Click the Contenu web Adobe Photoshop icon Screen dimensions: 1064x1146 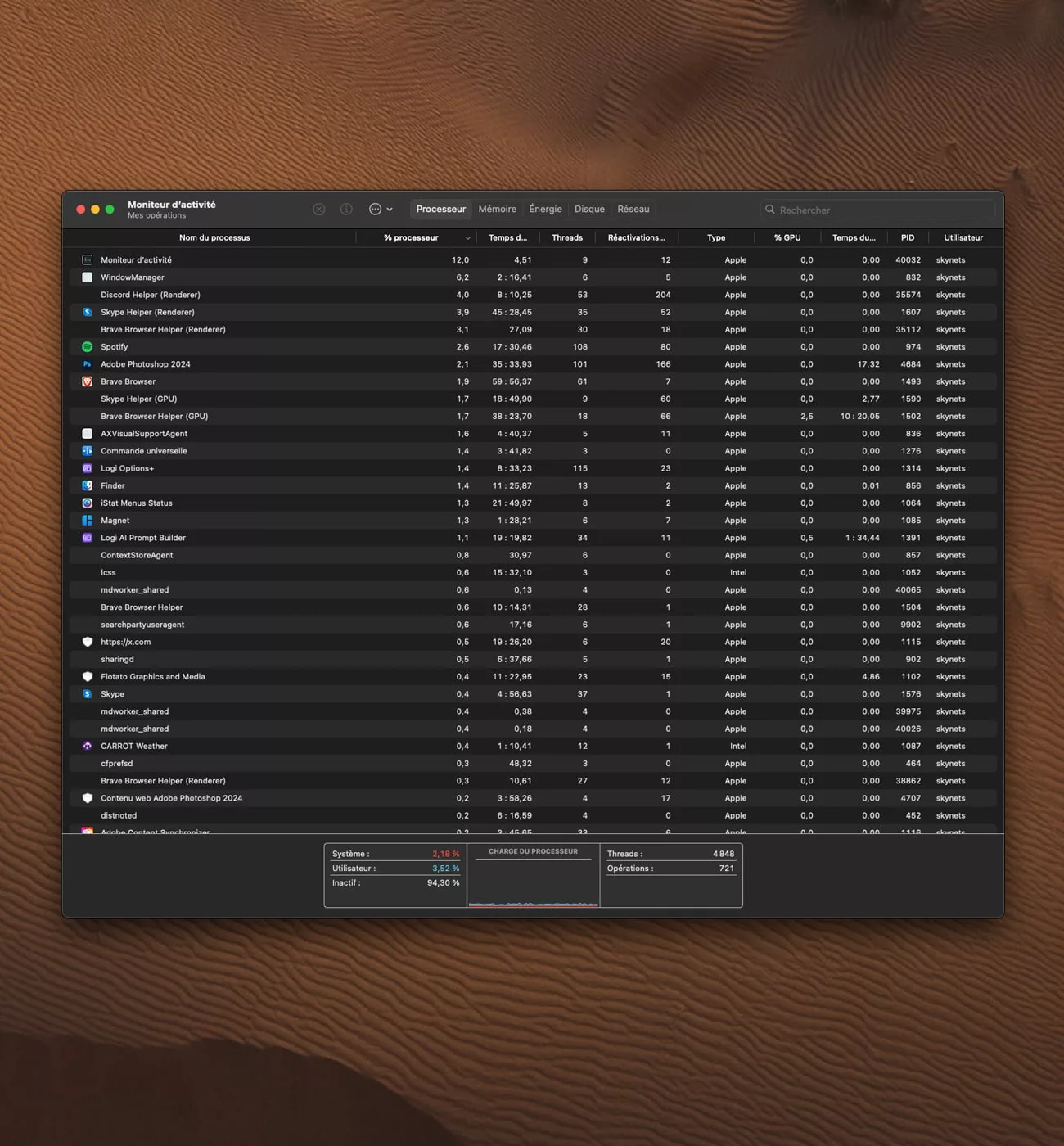[x=88, y=798]
